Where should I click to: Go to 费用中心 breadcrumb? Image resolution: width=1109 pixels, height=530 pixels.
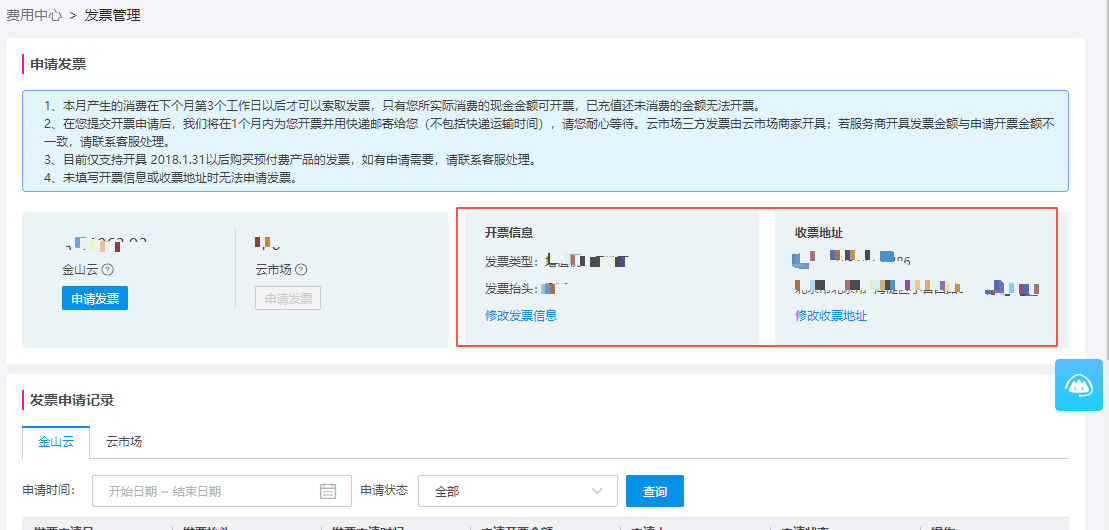click(x=34, y=16)
